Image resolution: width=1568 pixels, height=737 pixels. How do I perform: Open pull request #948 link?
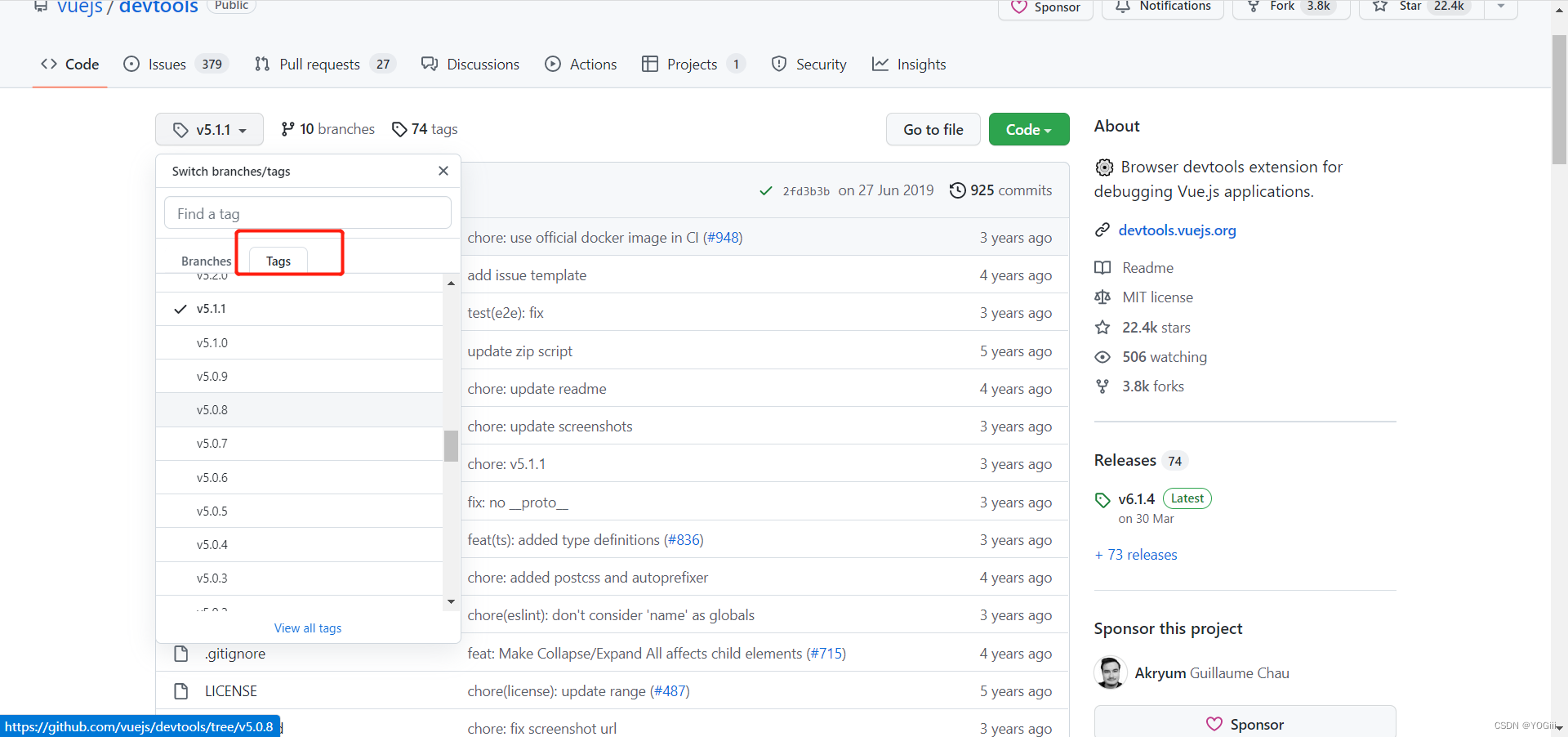(x=723, y=238)
